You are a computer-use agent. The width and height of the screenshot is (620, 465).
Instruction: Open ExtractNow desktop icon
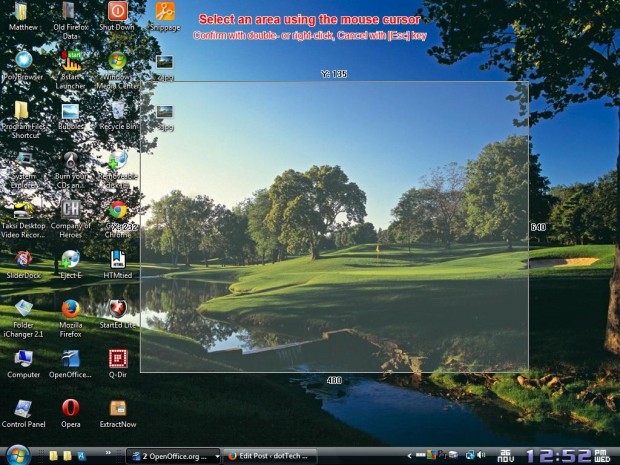pos(117,408)
